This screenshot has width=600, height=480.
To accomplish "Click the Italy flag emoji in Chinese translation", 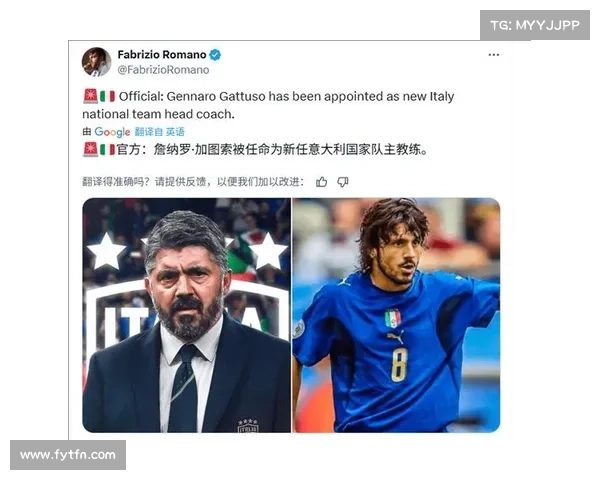I will tap(107, 149).
